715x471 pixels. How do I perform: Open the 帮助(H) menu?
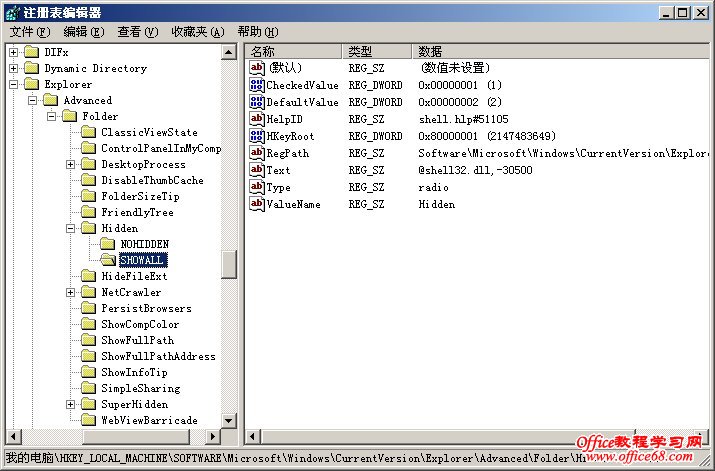coord(258,31)
